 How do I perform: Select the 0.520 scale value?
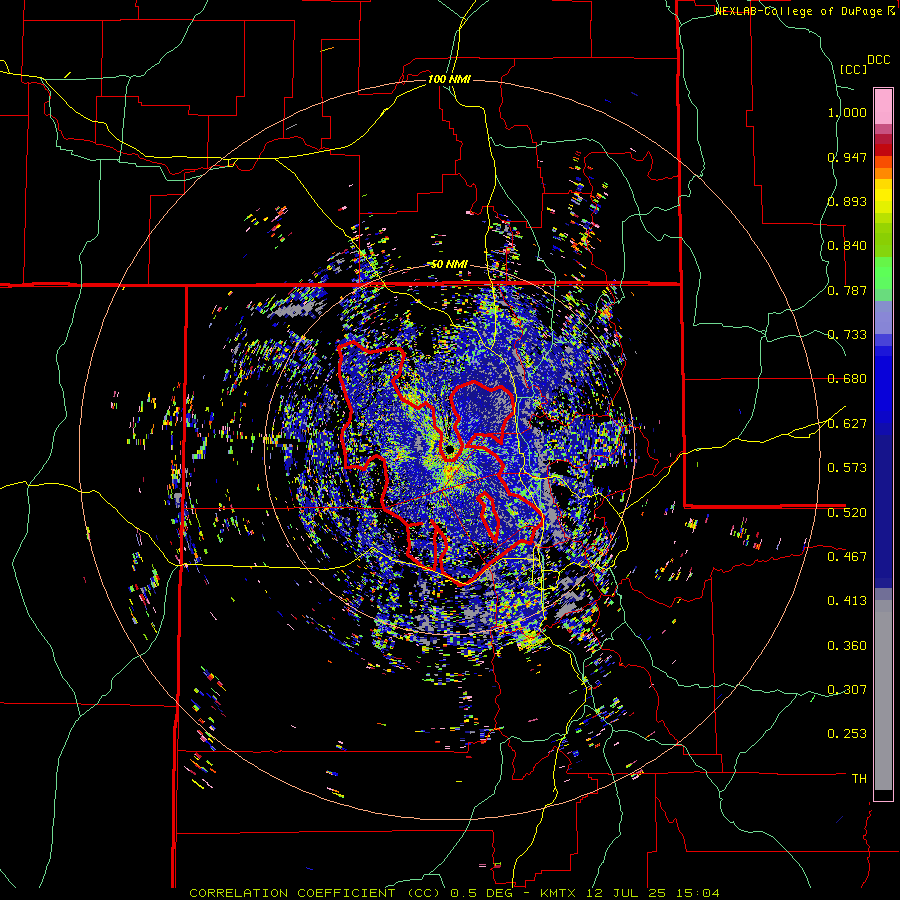[847, 512]
